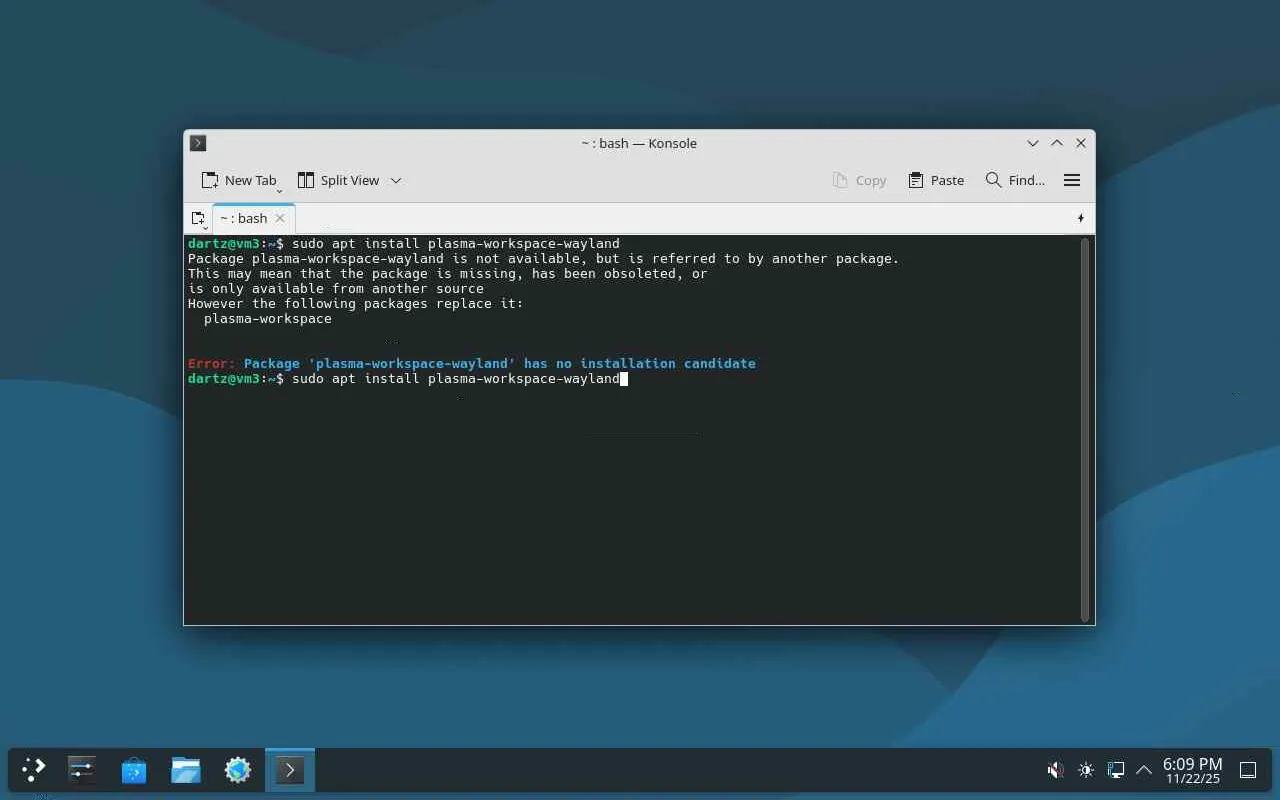Click the Paste toolbar button

[936, 180]
